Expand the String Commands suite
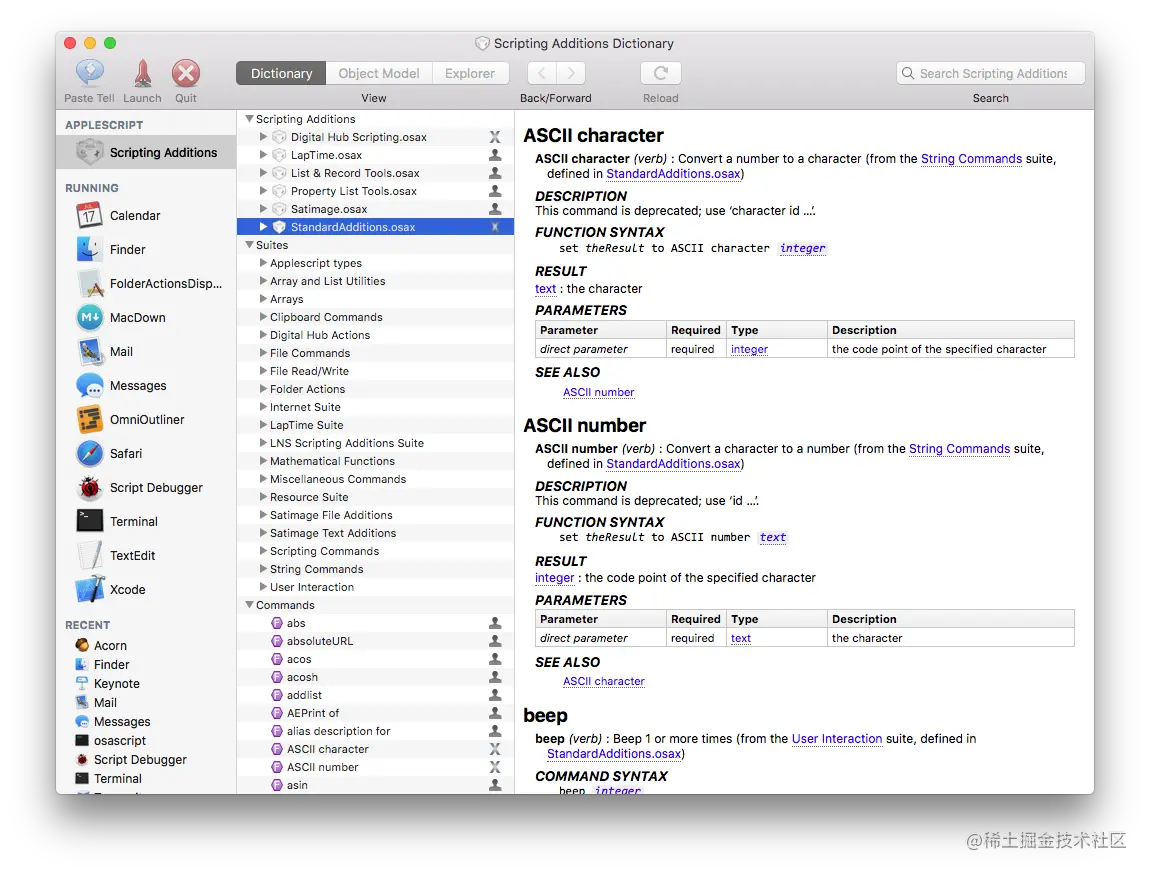The width and height of the screenshot is (1150, 874). tap(263, 569)
